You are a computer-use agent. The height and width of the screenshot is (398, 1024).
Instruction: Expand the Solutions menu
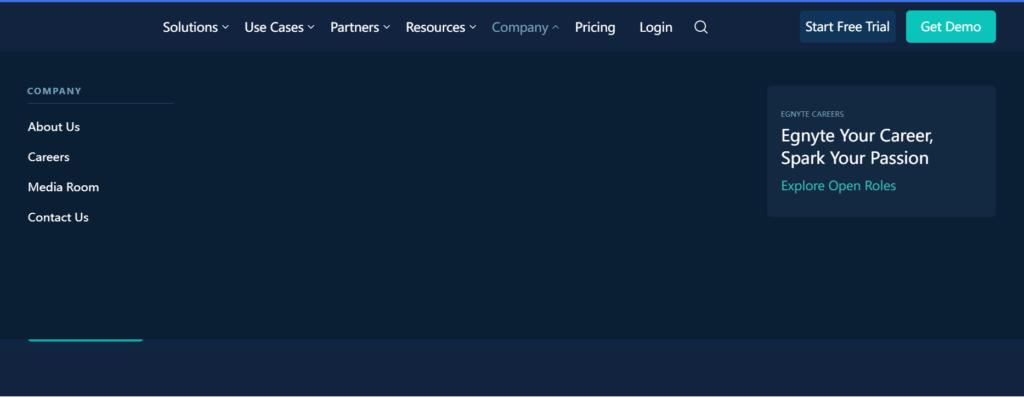click(196, 27)
